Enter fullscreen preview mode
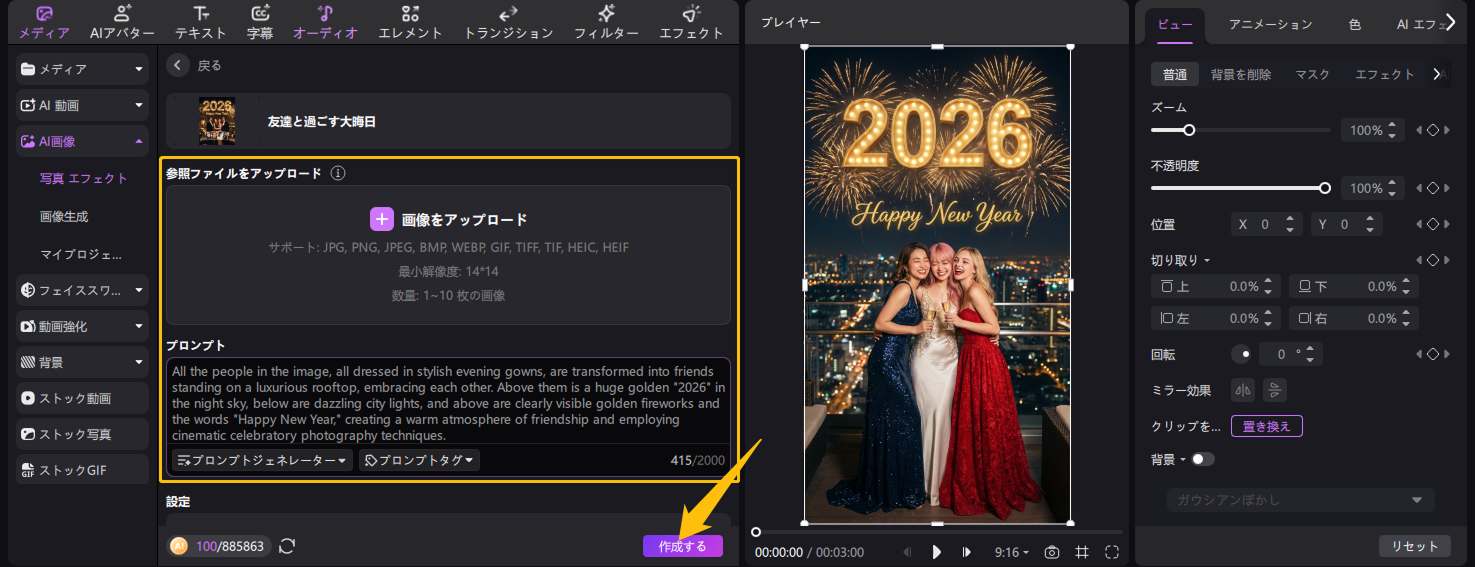This screenshot has width=1475, height=567. click(x=1111, y=552)
